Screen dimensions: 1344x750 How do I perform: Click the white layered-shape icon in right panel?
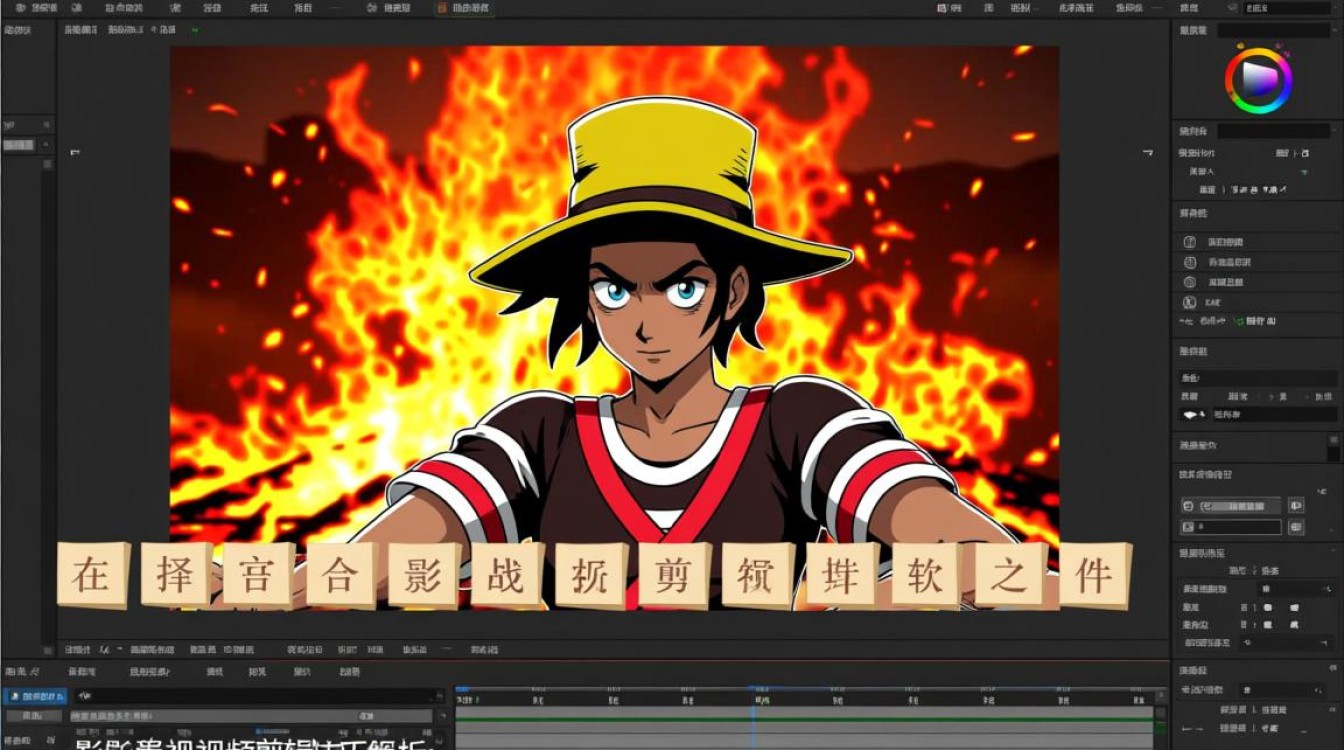(x=1190, y=413)
